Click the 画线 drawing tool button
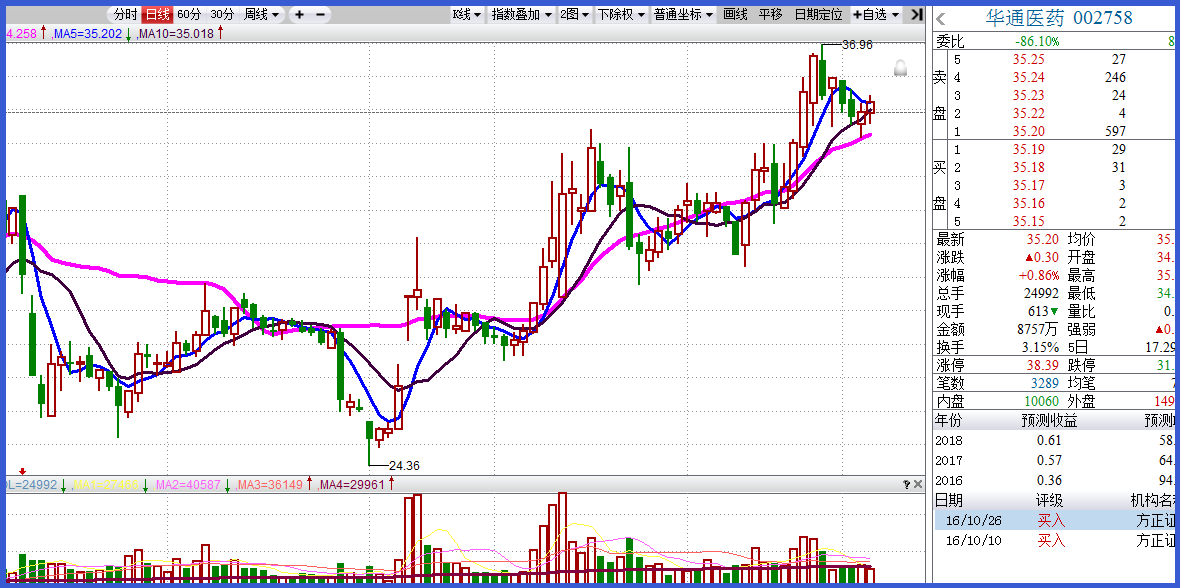This screenshot has width=1180, height=588. coord(735,14)
